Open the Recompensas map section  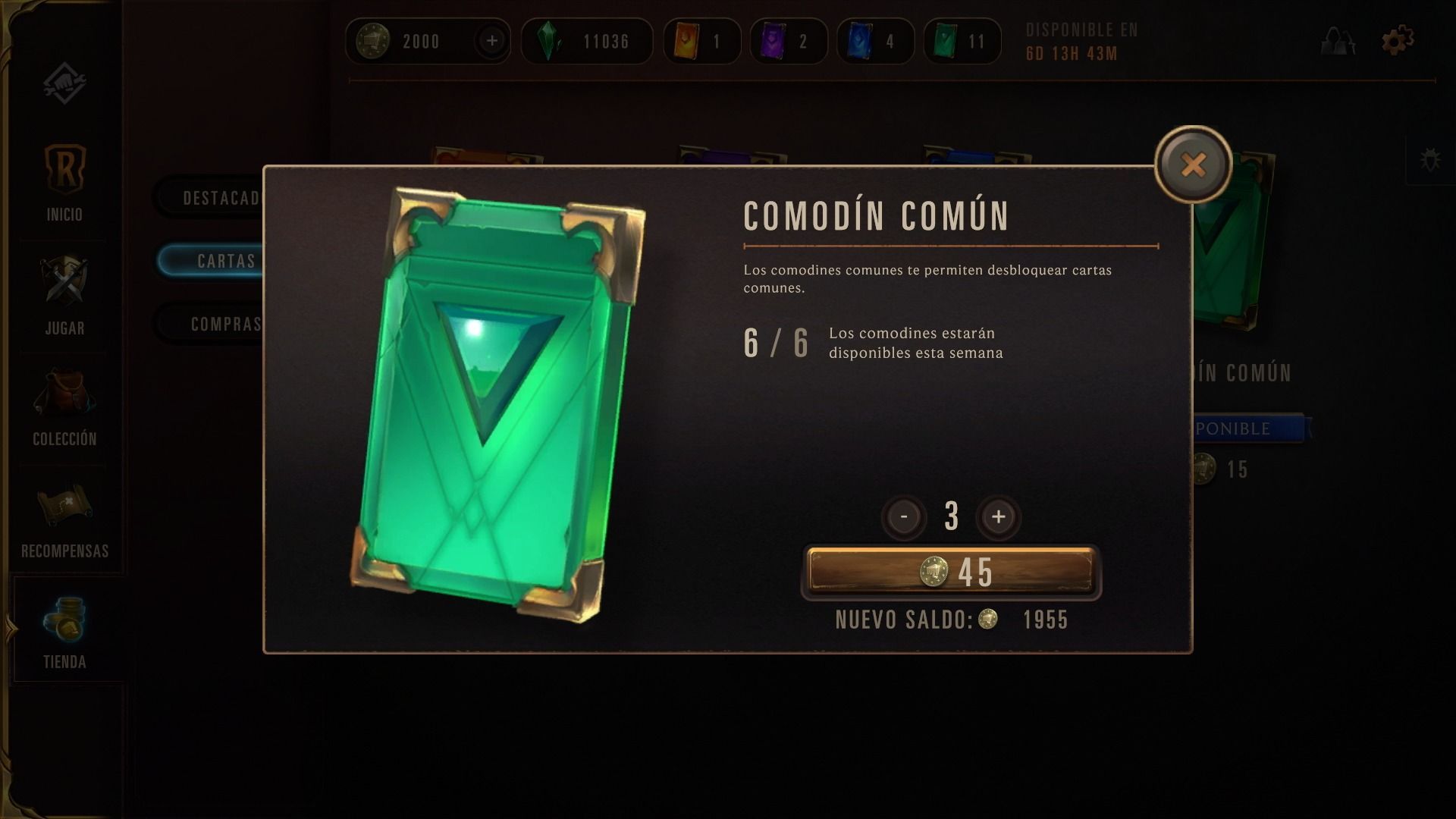point(64,520)
